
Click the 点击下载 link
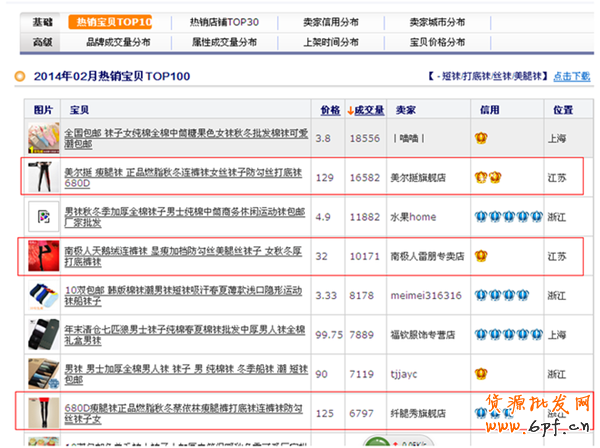click(x=571, y=76)
